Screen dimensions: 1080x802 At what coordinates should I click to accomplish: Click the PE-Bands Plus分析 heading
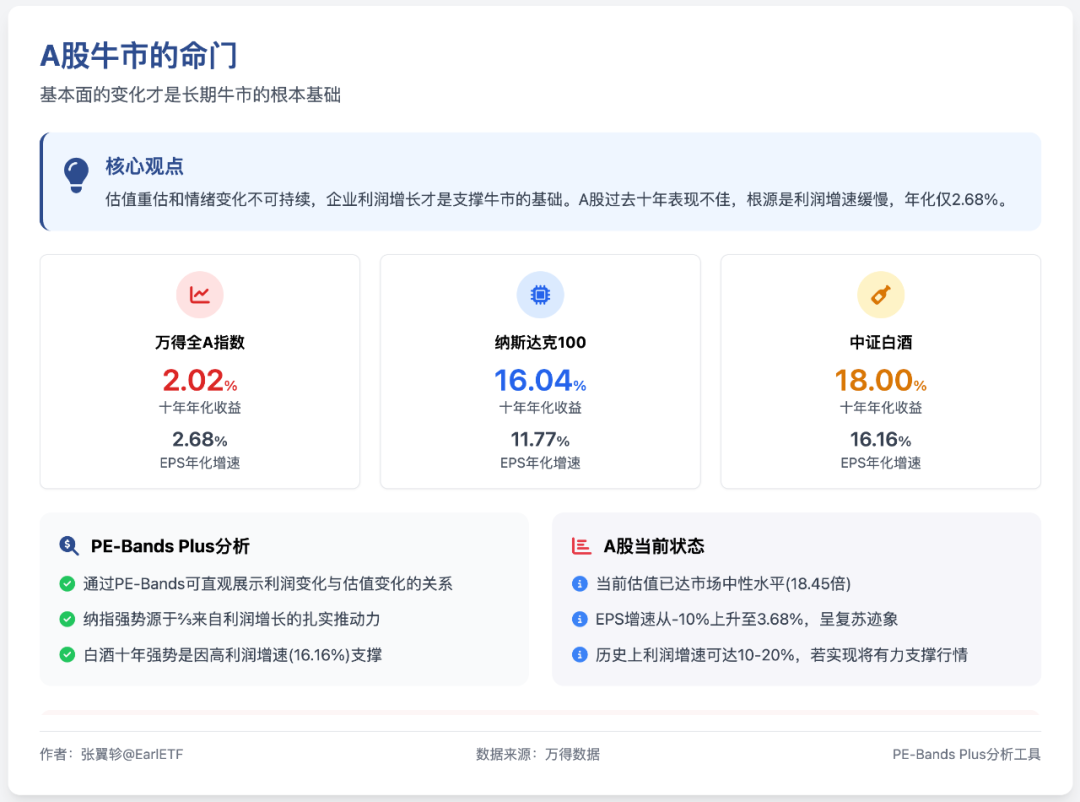[170, 546]
